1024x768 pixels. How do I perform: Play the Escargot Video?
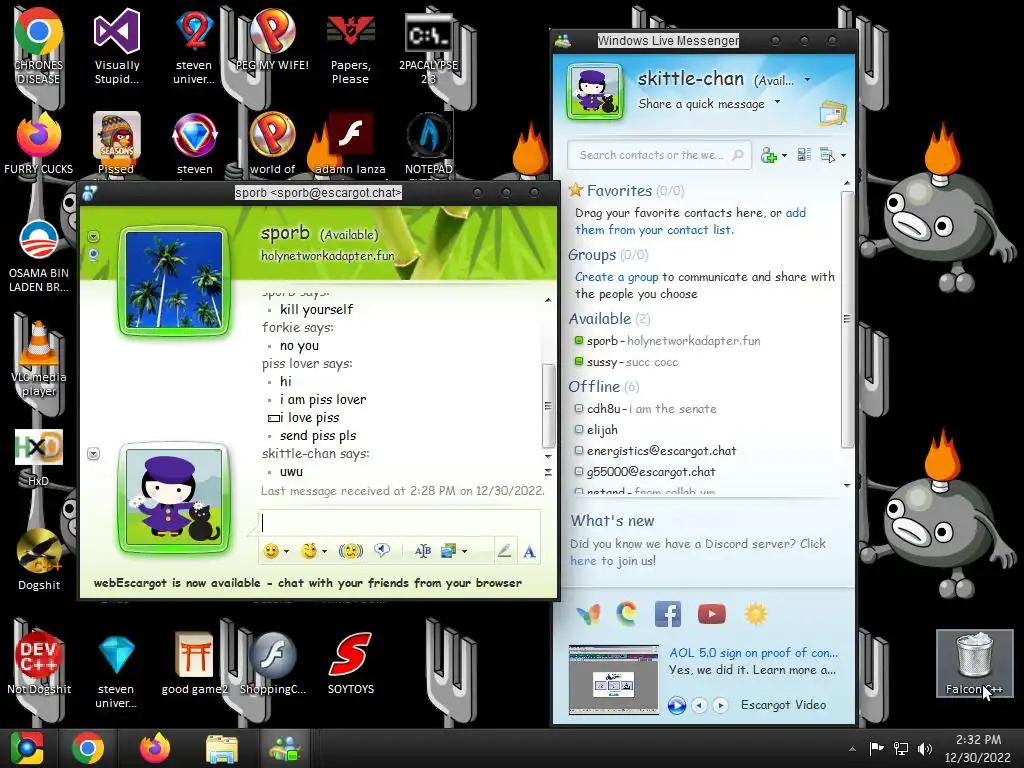pyautogui.click(x=677, y=705)
